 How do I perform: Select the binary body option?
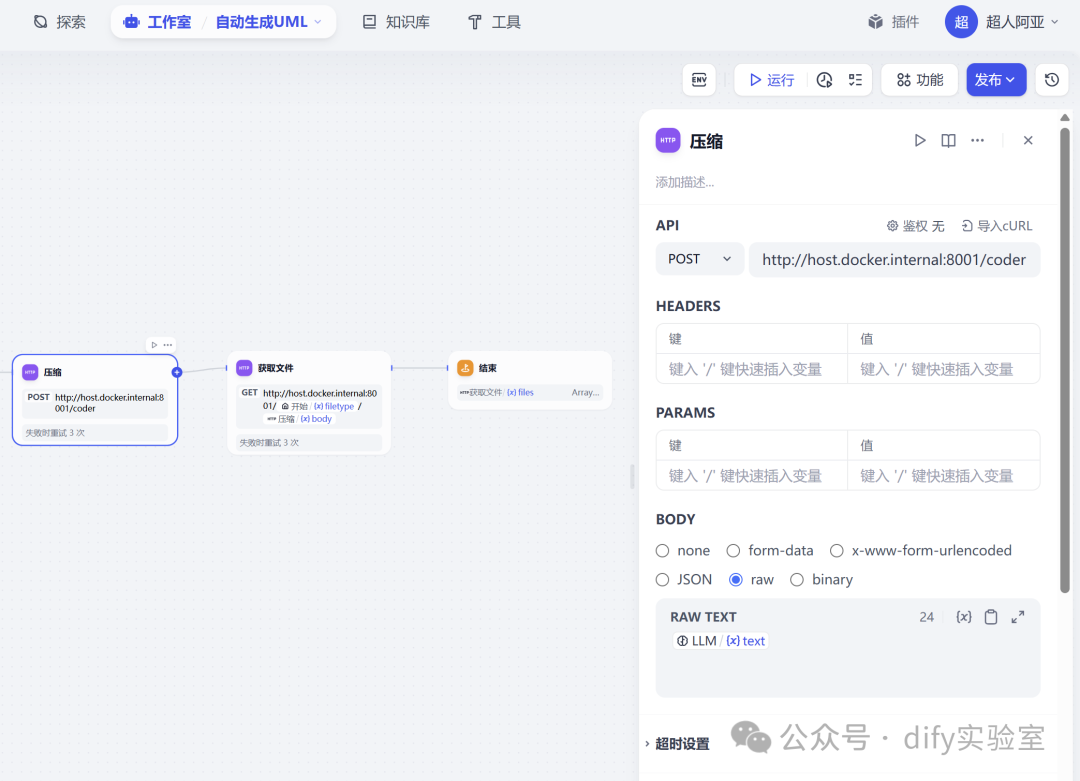(797, 580)
